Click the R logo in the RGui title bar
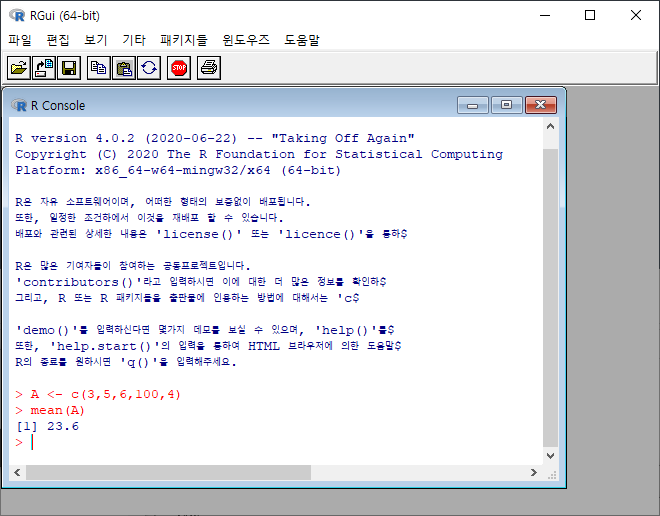660x516 pixels. coord(17,16)
